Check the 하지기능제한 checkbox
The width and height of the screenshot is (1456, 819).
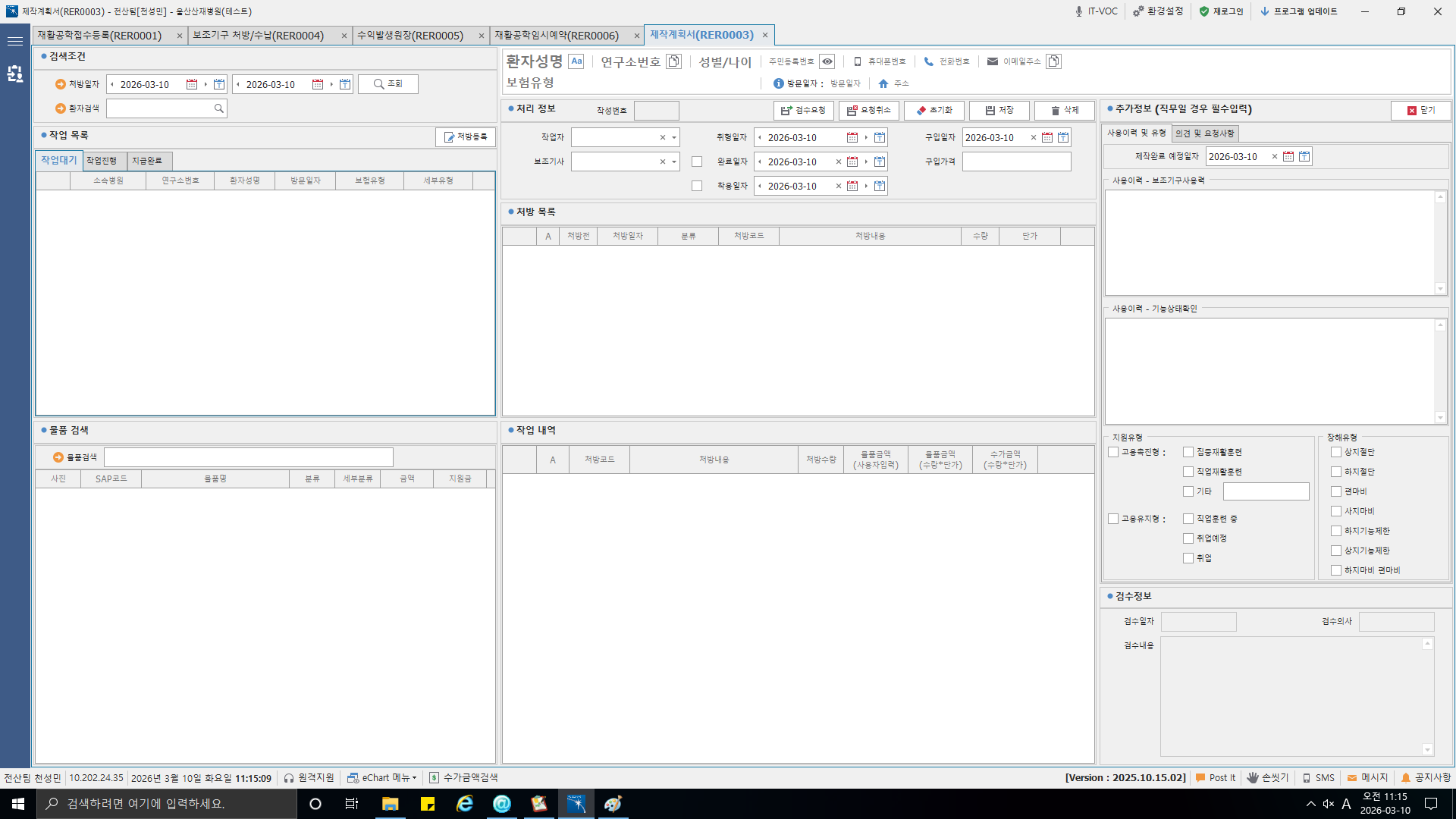pyautogui.click(x=1336, y=531)
